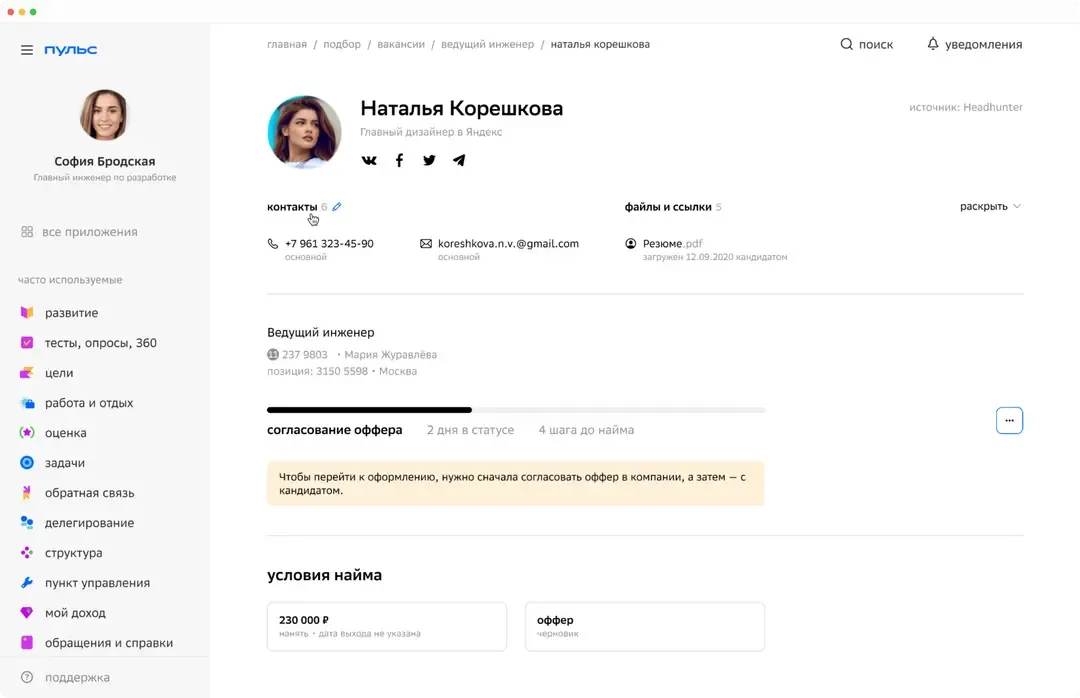Open the hamburger menu next to Пульс logo
The height and width of the screenshot is (698, 1080).
click(27, 50)
